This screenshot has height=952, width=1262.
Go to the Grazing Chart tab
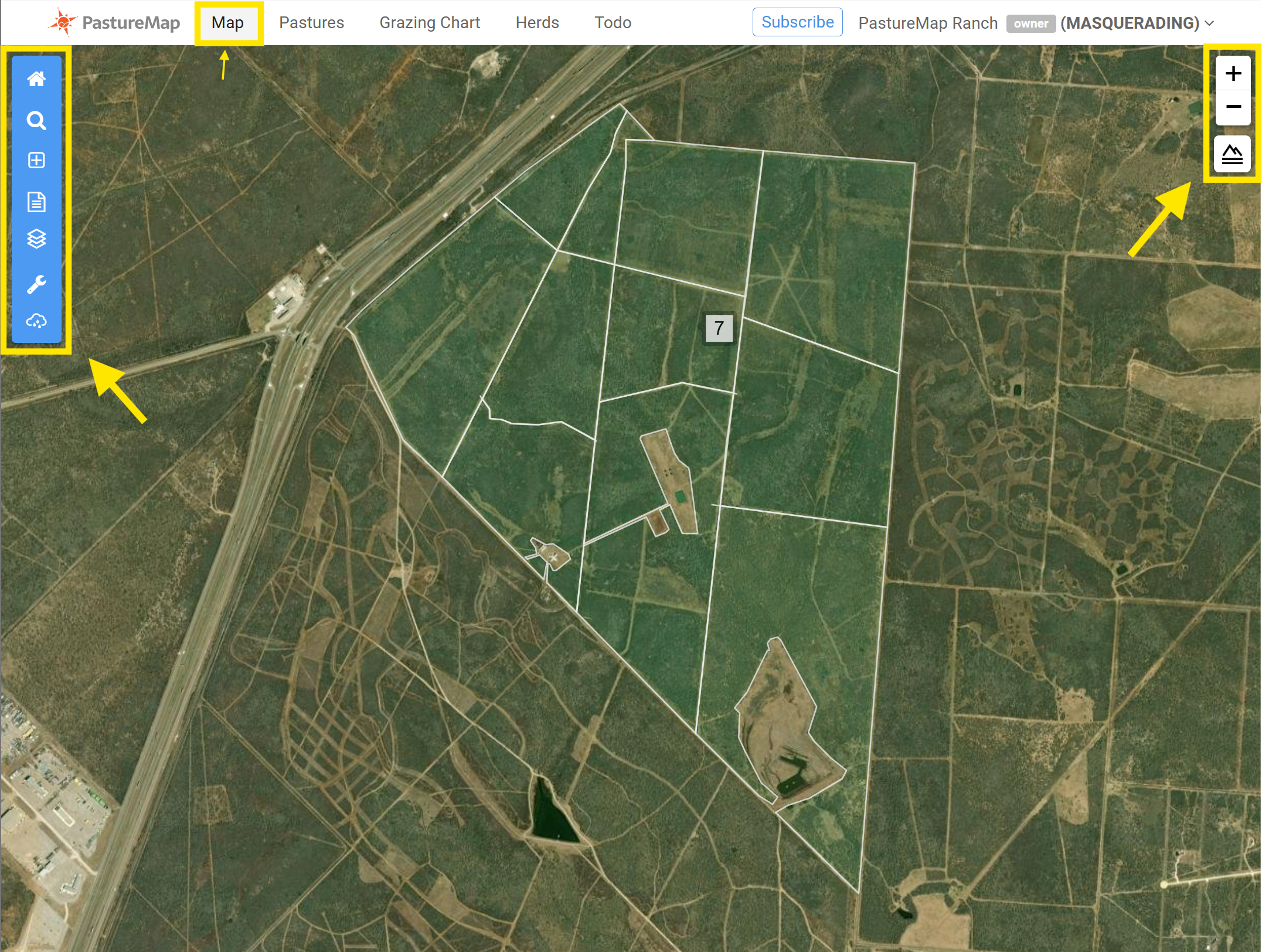[x=430, y=23]
